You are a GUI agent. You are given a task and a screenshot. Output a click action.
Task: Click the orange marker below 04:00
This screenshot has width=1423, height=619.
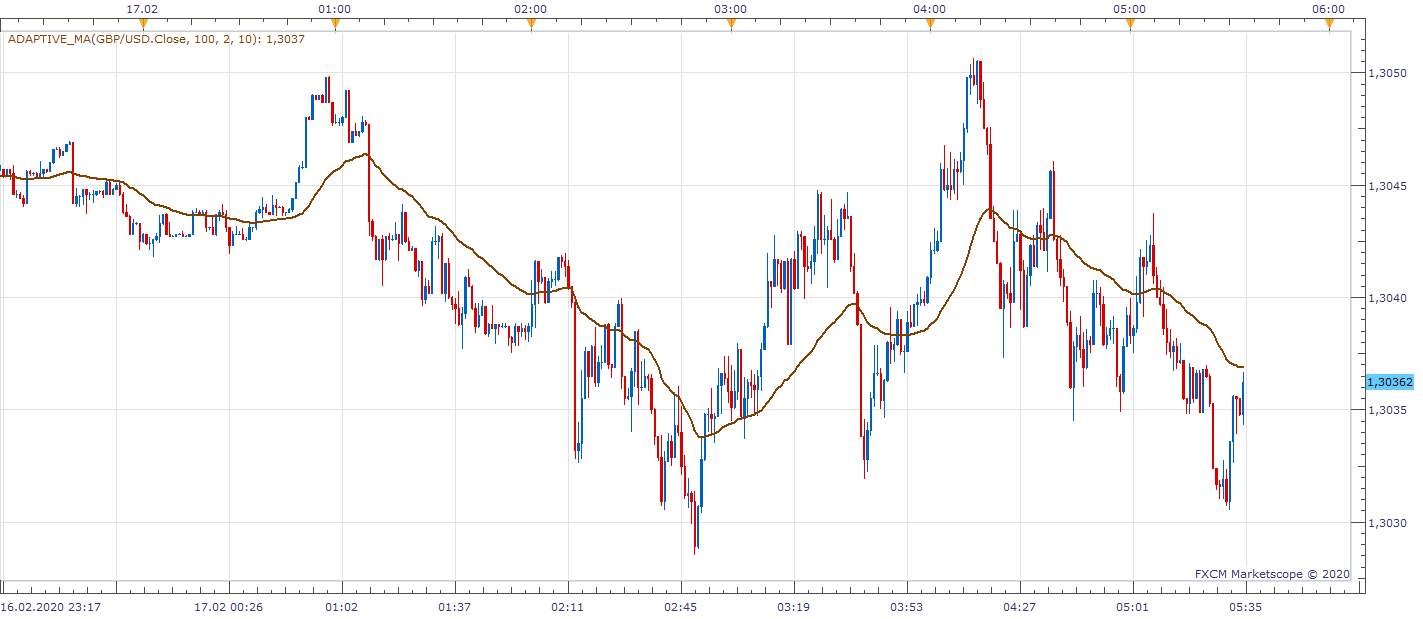click(x=930, y=24)
